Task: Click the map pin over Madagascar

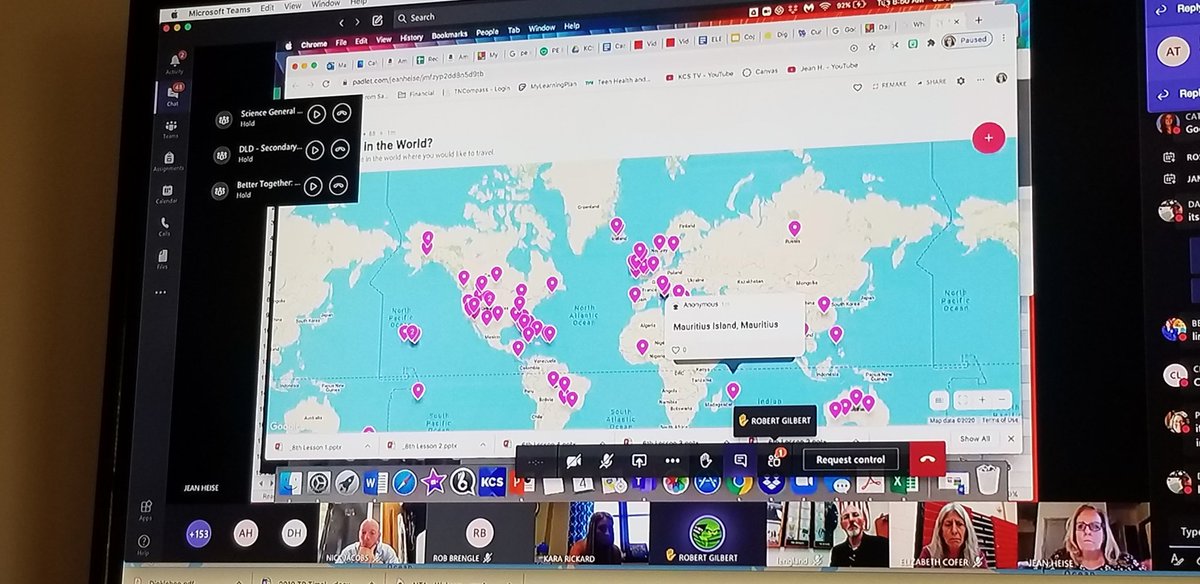Action: point(733,391)
